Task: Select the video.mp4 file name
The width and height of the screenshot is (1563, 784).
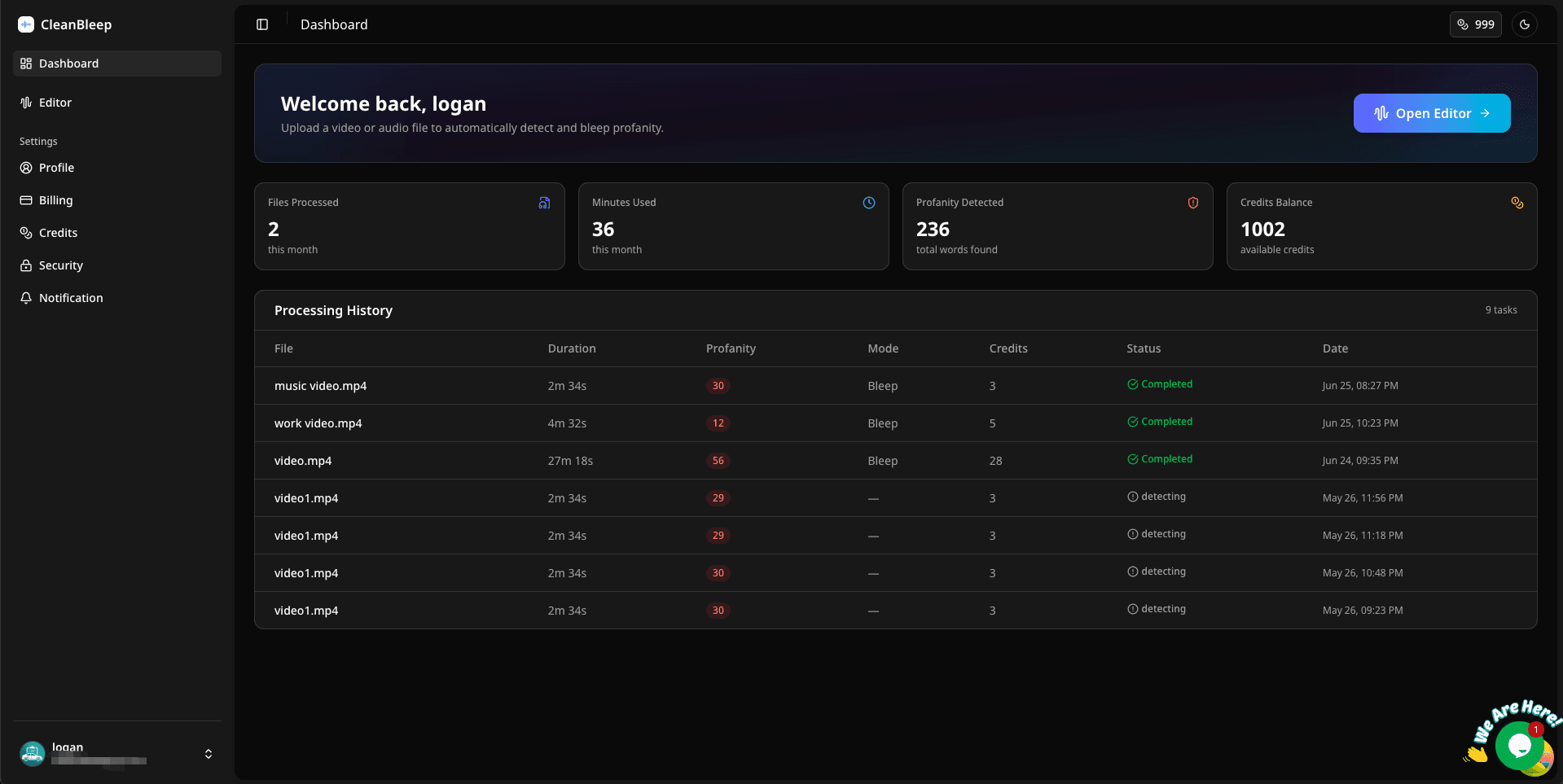Action: coord(303,461)
